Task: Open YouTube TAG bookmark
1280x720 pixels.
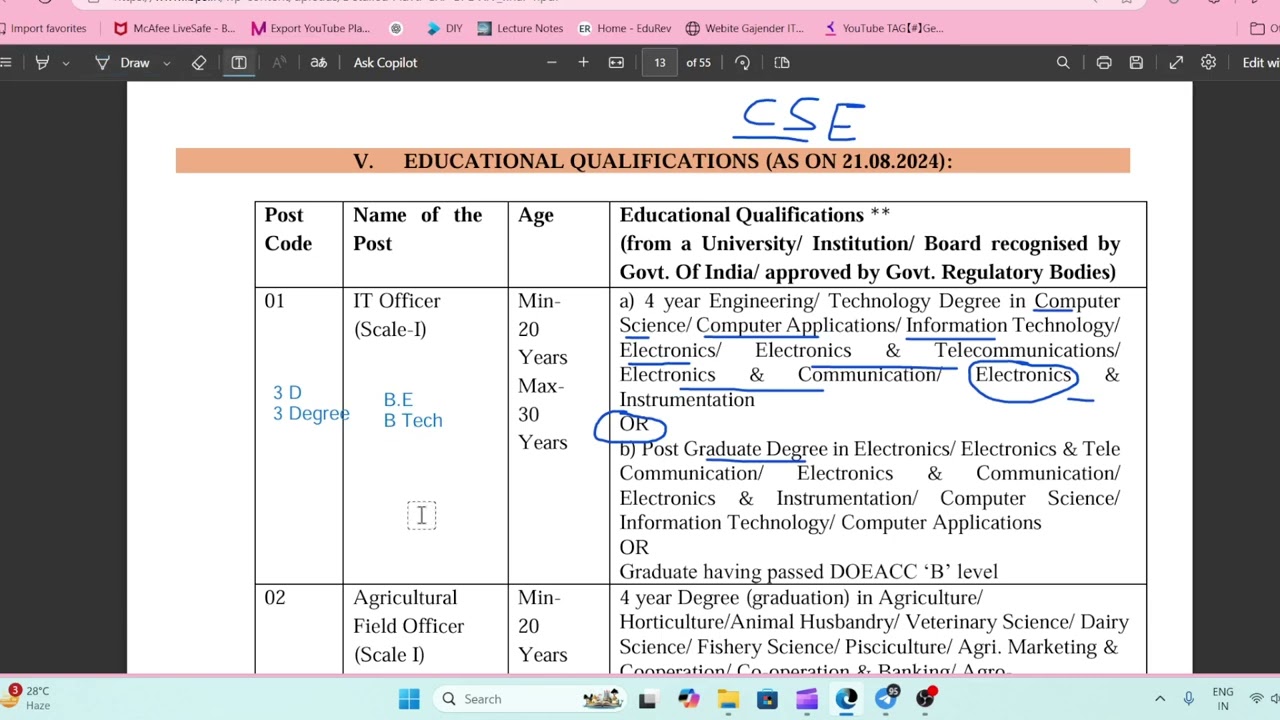Action: (x=884, y=28)
